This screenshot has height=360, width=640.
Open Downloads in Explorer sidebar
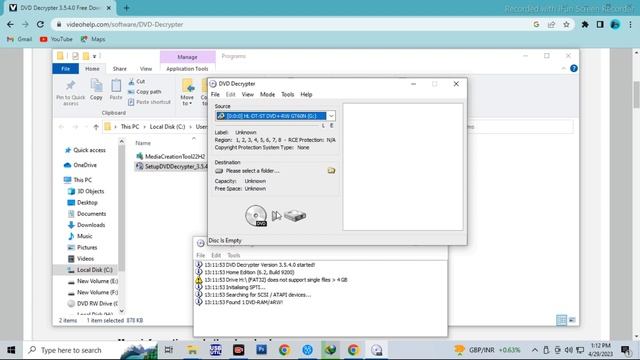(87, 225)
